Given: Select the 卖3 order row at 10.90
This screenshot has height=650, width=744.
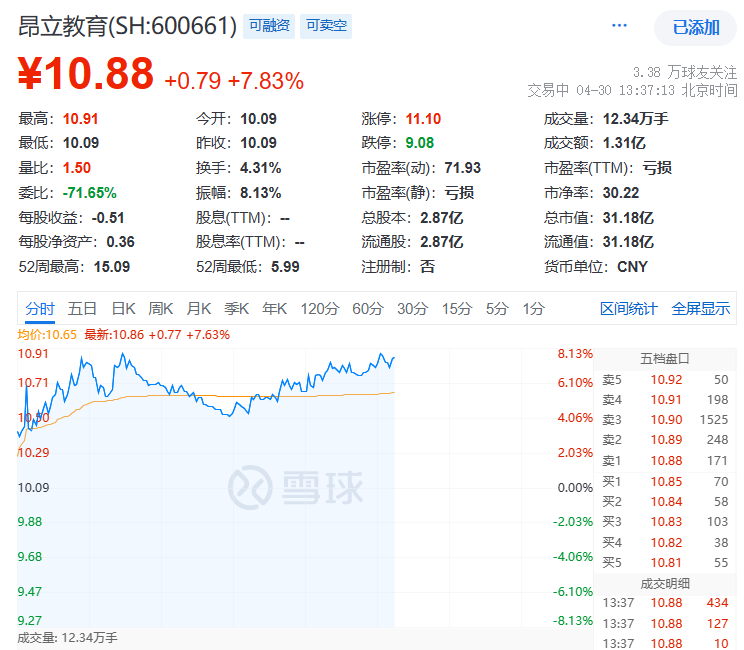Looking at the screenshot, I should (665, 419).
